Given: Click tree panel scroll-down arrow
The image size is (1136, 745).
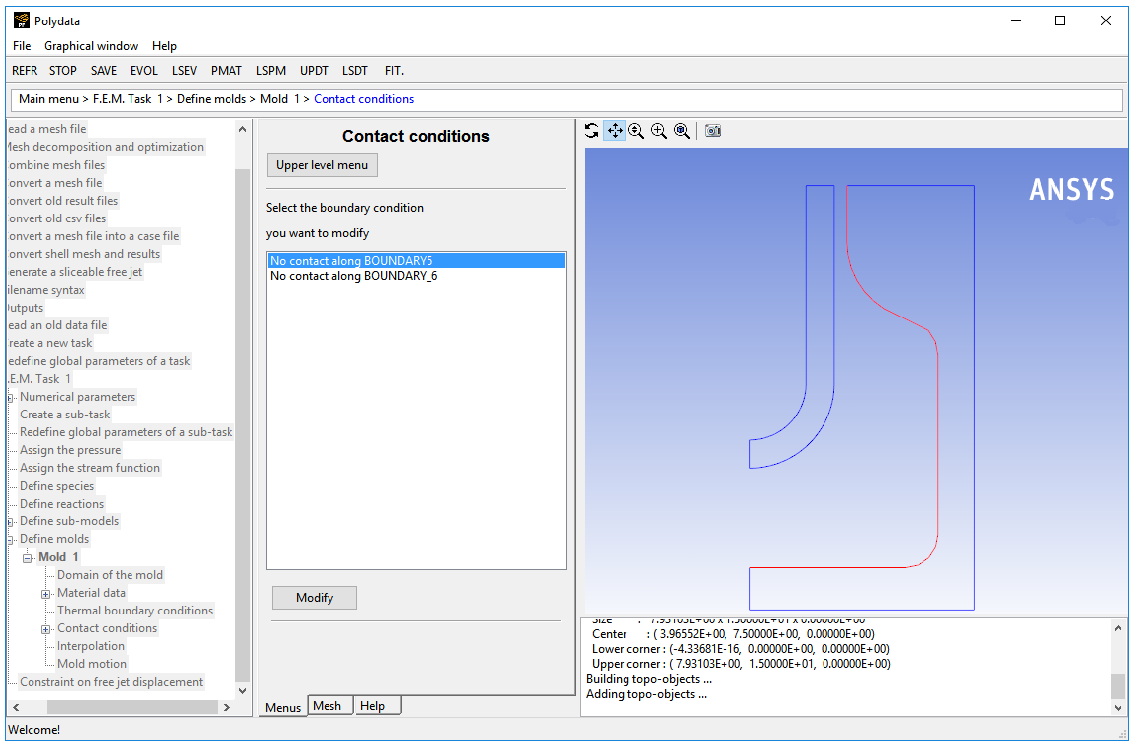Looking at the screenshot, I should click(x=243, y=691).
